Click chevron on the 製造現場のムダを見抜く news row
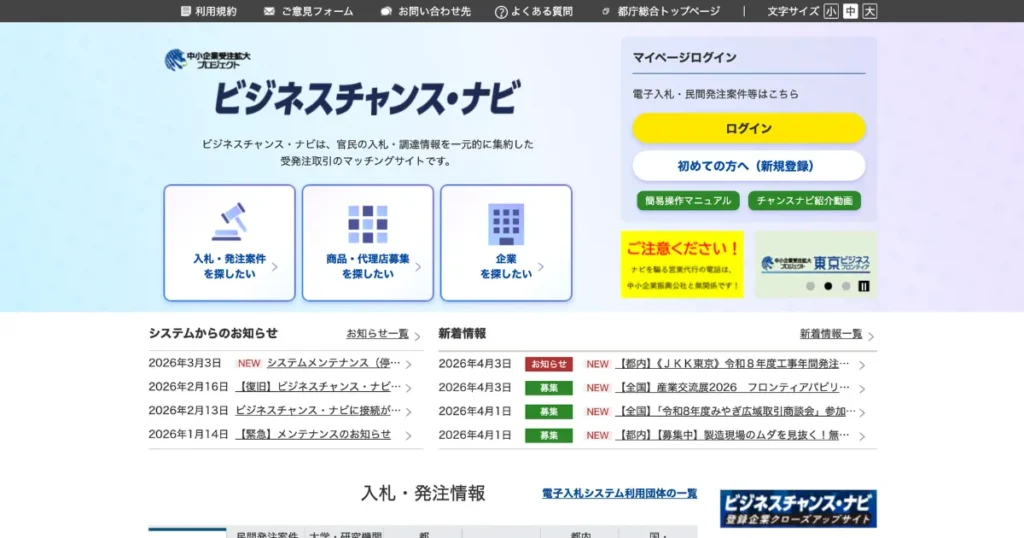1024x538 pixels. pyautogui.click(x=862, y=436)
